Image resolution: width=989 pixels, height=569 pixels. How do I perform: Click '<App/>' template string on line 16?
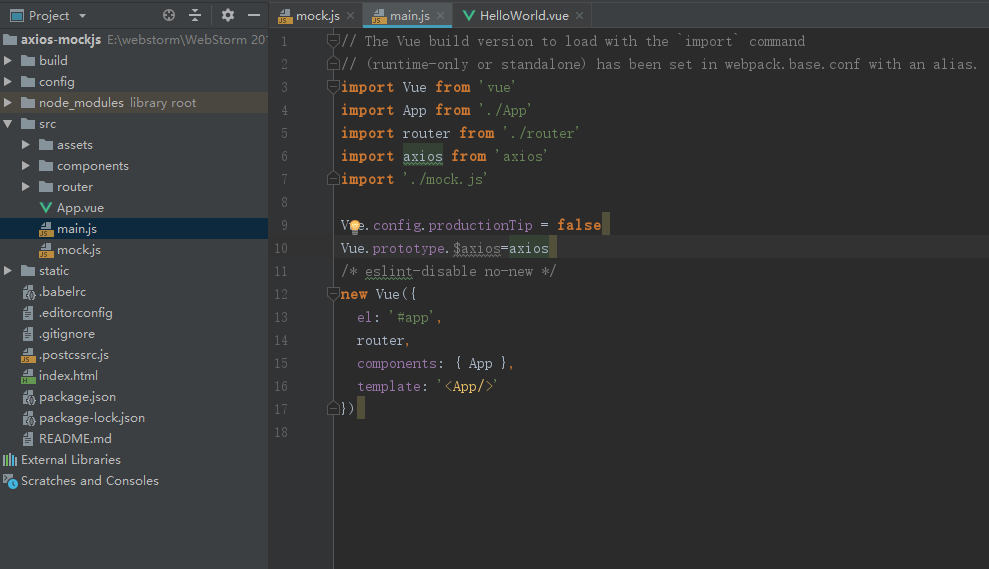468,386
